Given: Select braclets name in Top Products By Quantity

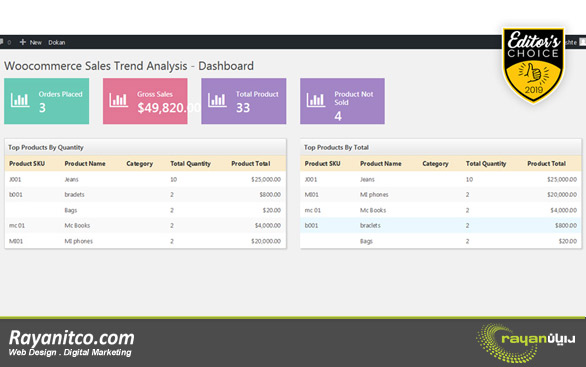Looking at the screenshot, I should point(74,195).
